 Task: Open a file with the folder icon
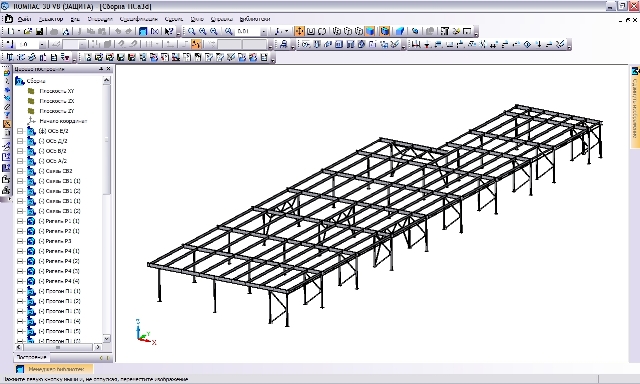(28, 31)
